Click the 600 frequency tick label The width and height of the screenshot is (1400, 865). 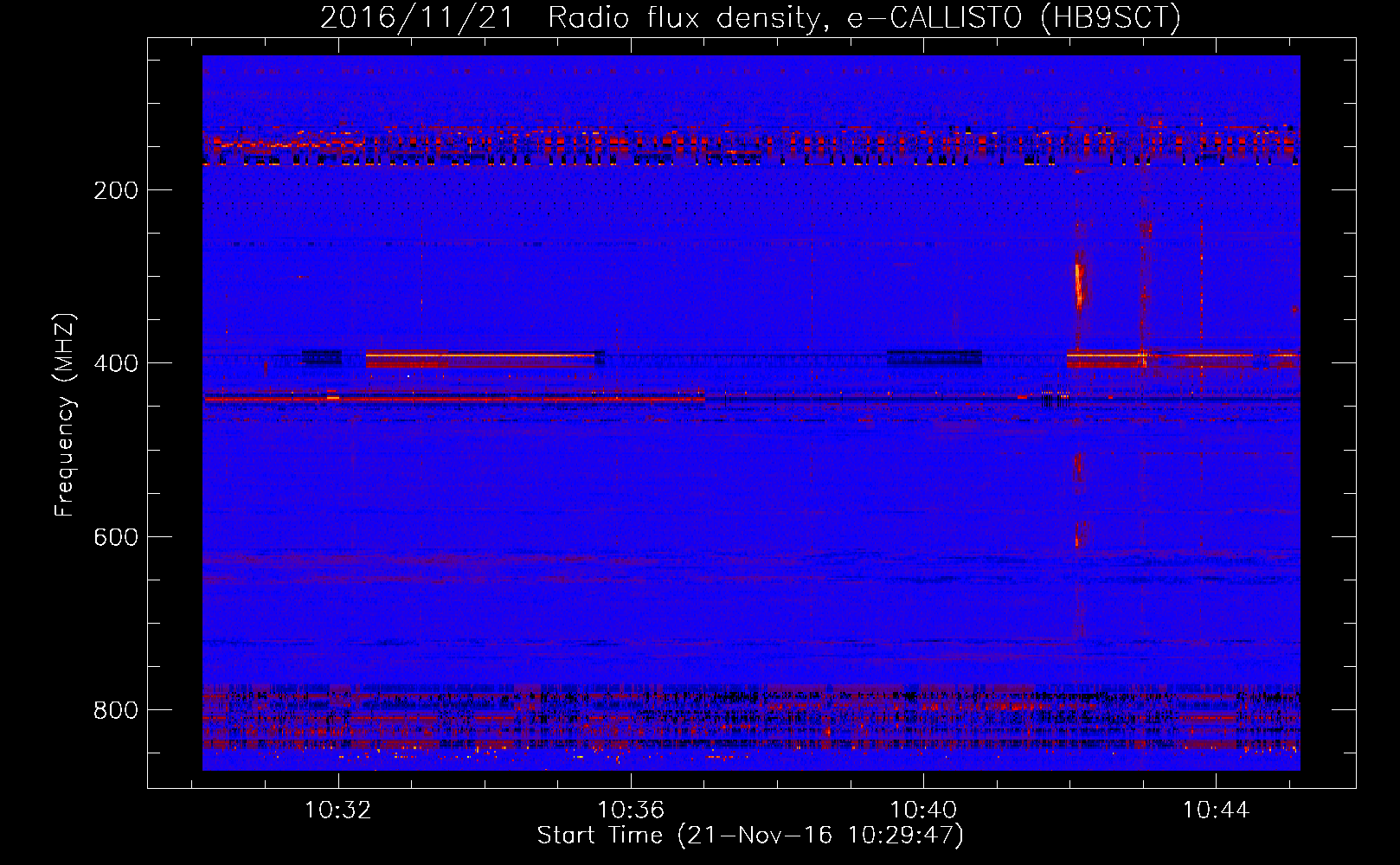coord(116,537)
